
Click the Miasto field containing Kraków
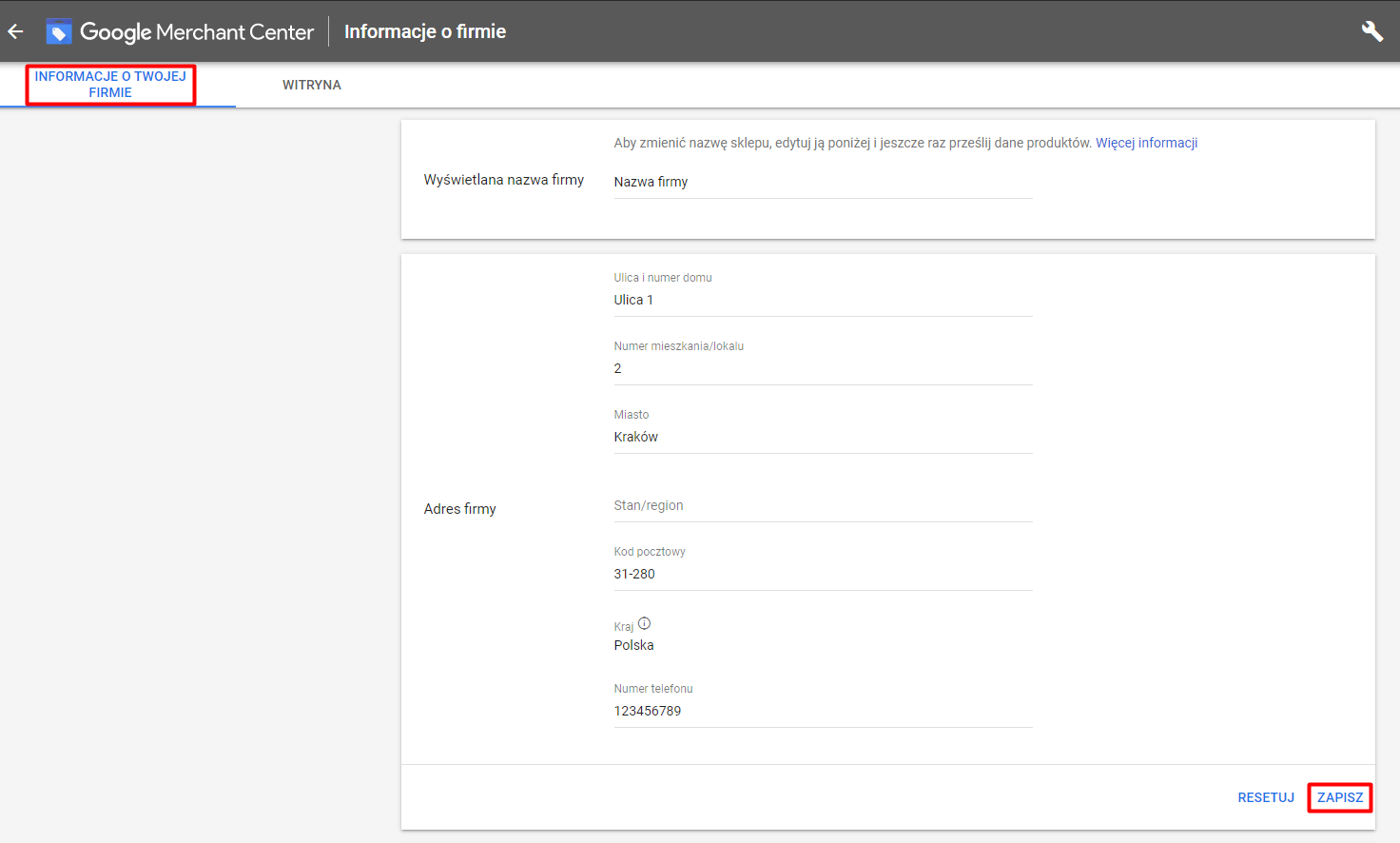coord(822,437)
